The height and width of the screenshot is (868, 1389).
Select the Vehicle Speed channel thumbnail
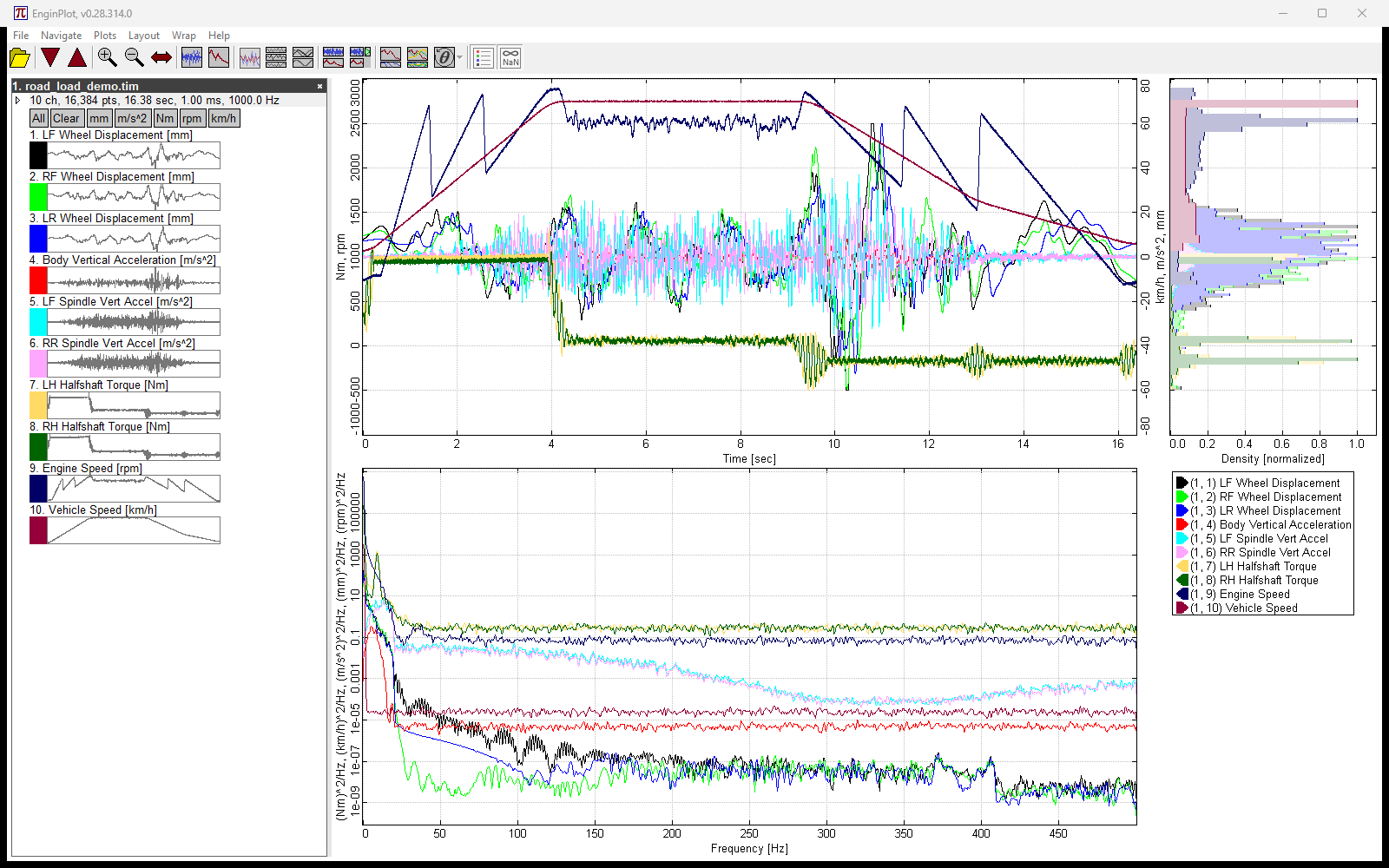[134, 530]
